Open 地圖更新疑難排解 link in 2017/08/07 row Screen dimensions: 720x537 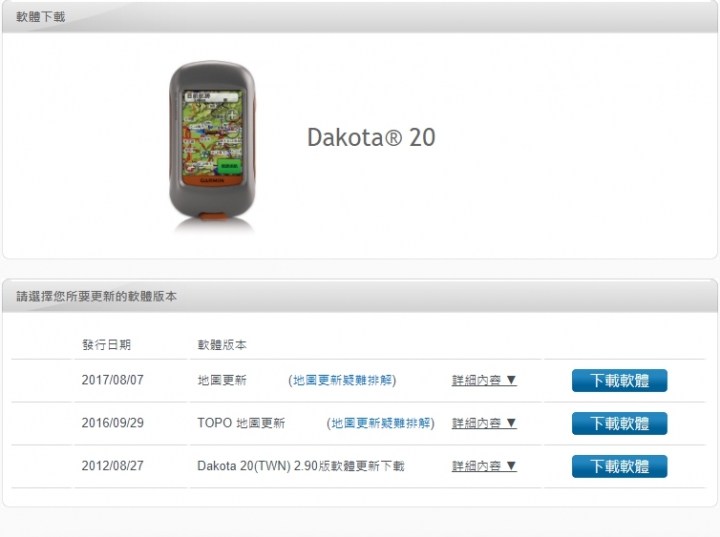342,380
